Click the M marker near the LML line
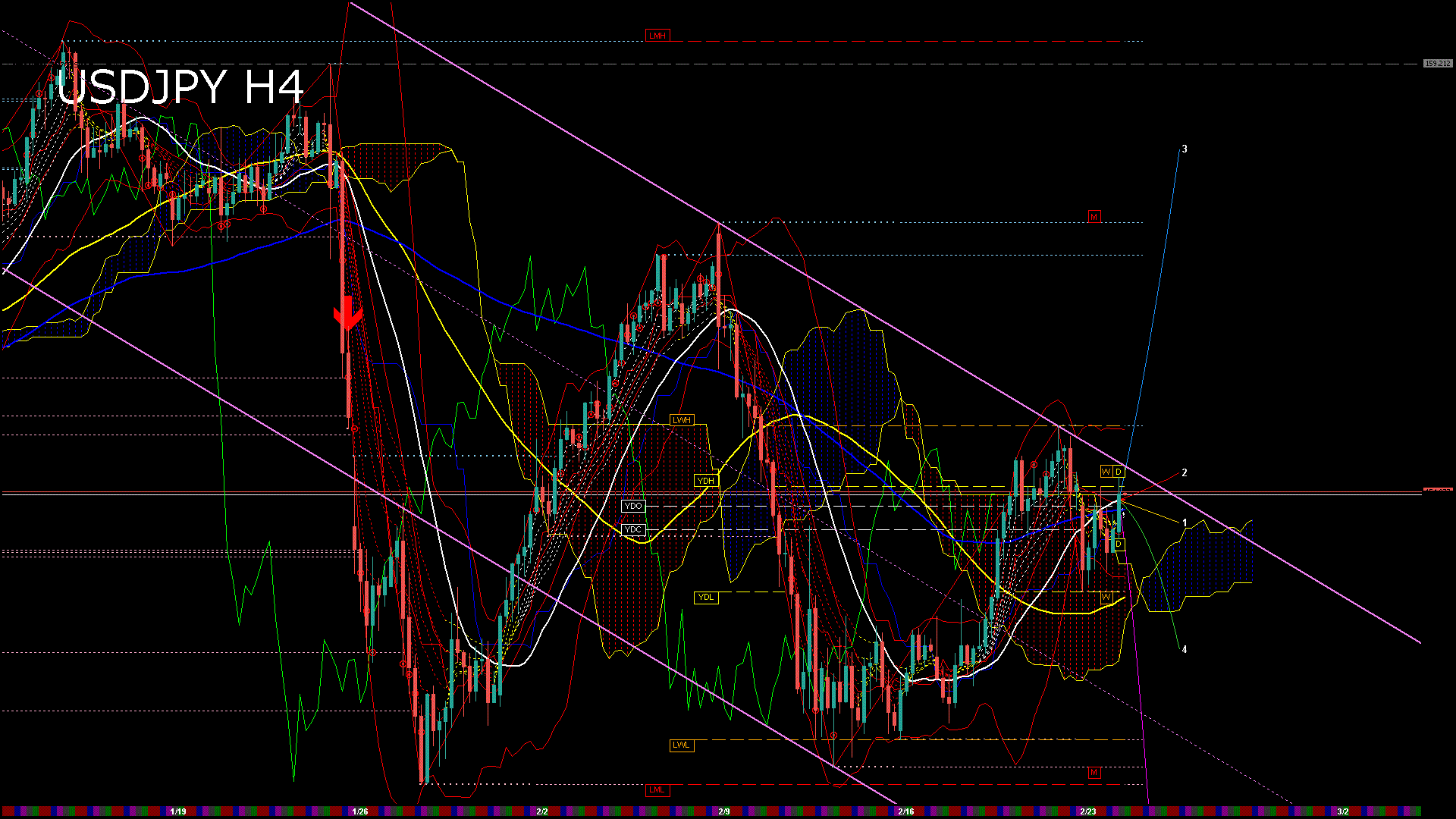This screenshot has height=819, width=1456. (1094, 772)
